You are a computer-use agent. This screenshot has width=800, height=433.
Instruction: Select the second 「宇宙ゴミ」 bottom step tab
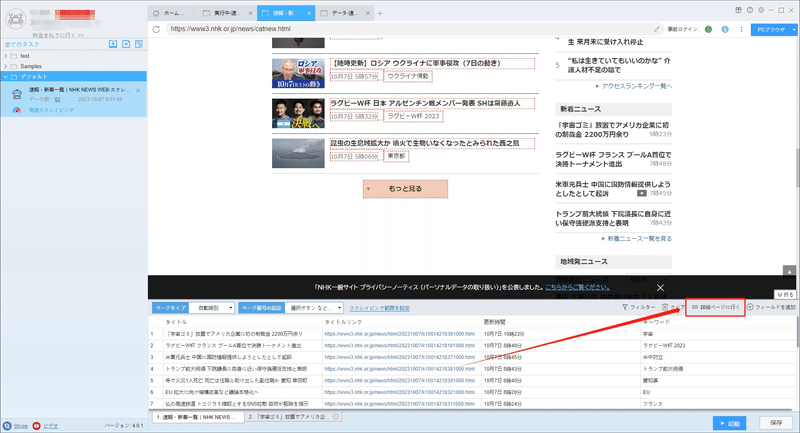293,417
